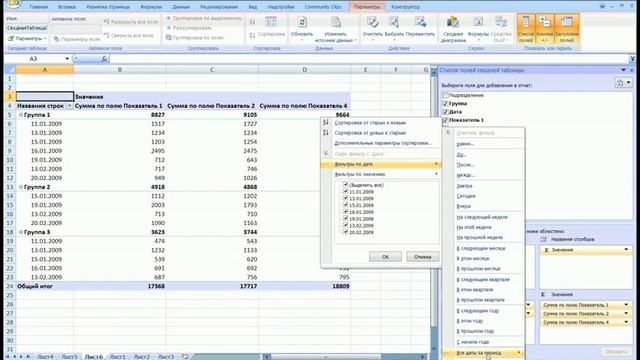Toggle the (Выделить все) checkbox
The image size is (640, 360).
click(x=346, y=185)
